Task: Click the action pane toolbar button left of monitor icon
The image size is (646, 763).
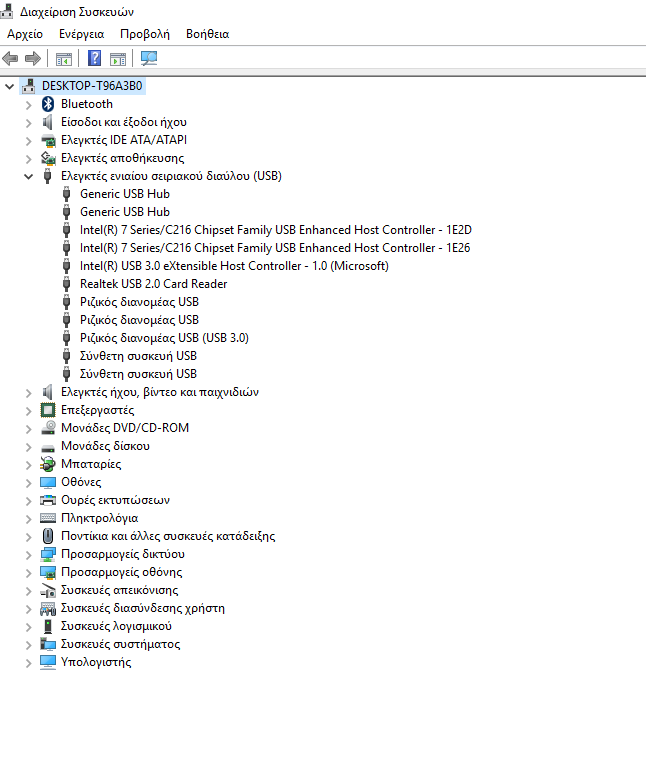Action: pyautogui.click(x=118, y=58)
